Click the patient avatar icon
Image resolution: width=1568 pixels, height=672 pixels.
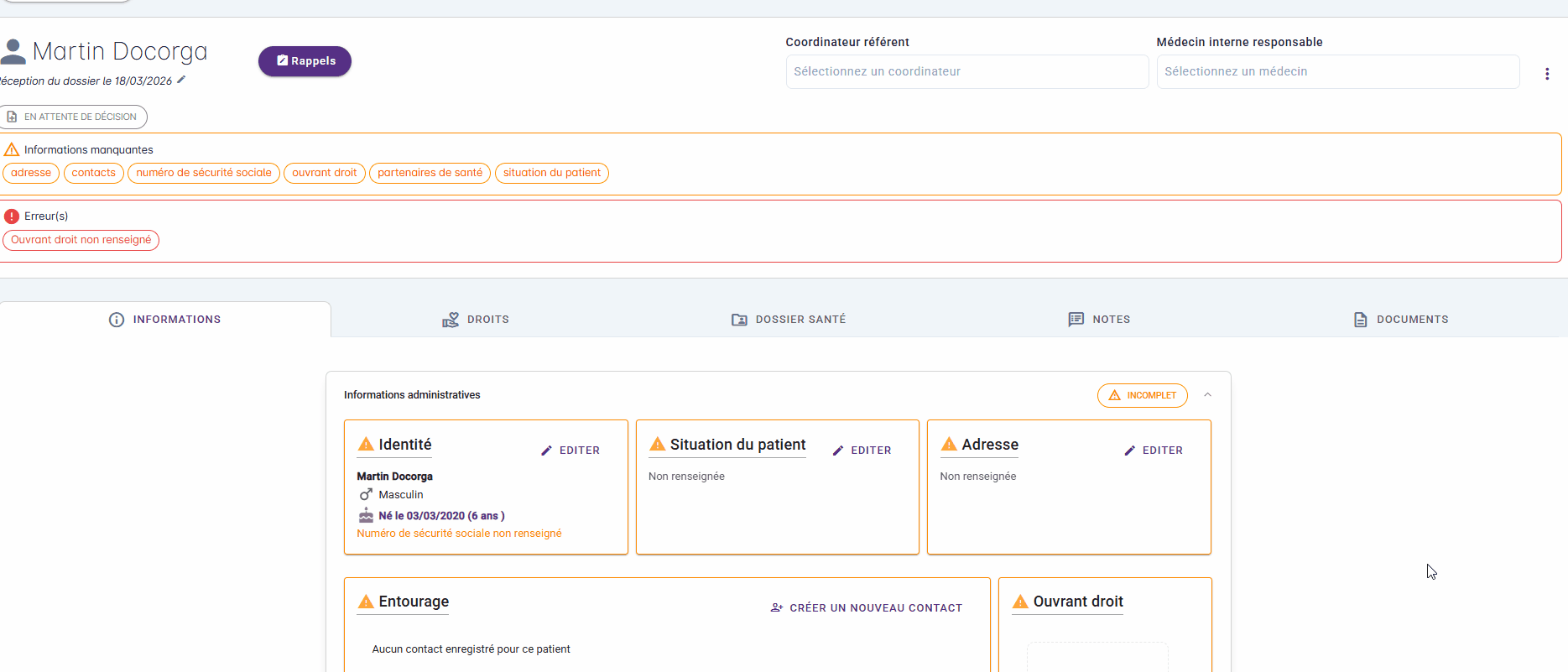(x=13, y=52)
